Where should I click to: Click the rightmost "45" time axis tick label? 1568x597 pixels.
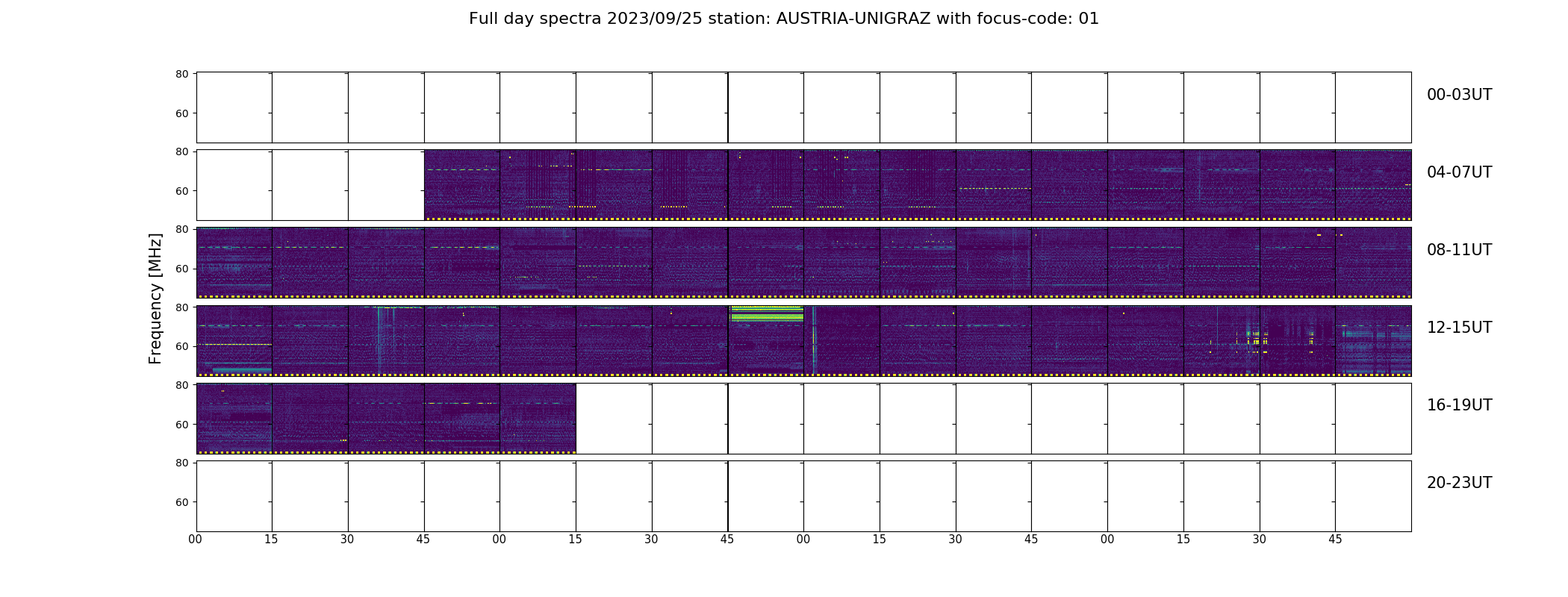(x=1335, y=539)
